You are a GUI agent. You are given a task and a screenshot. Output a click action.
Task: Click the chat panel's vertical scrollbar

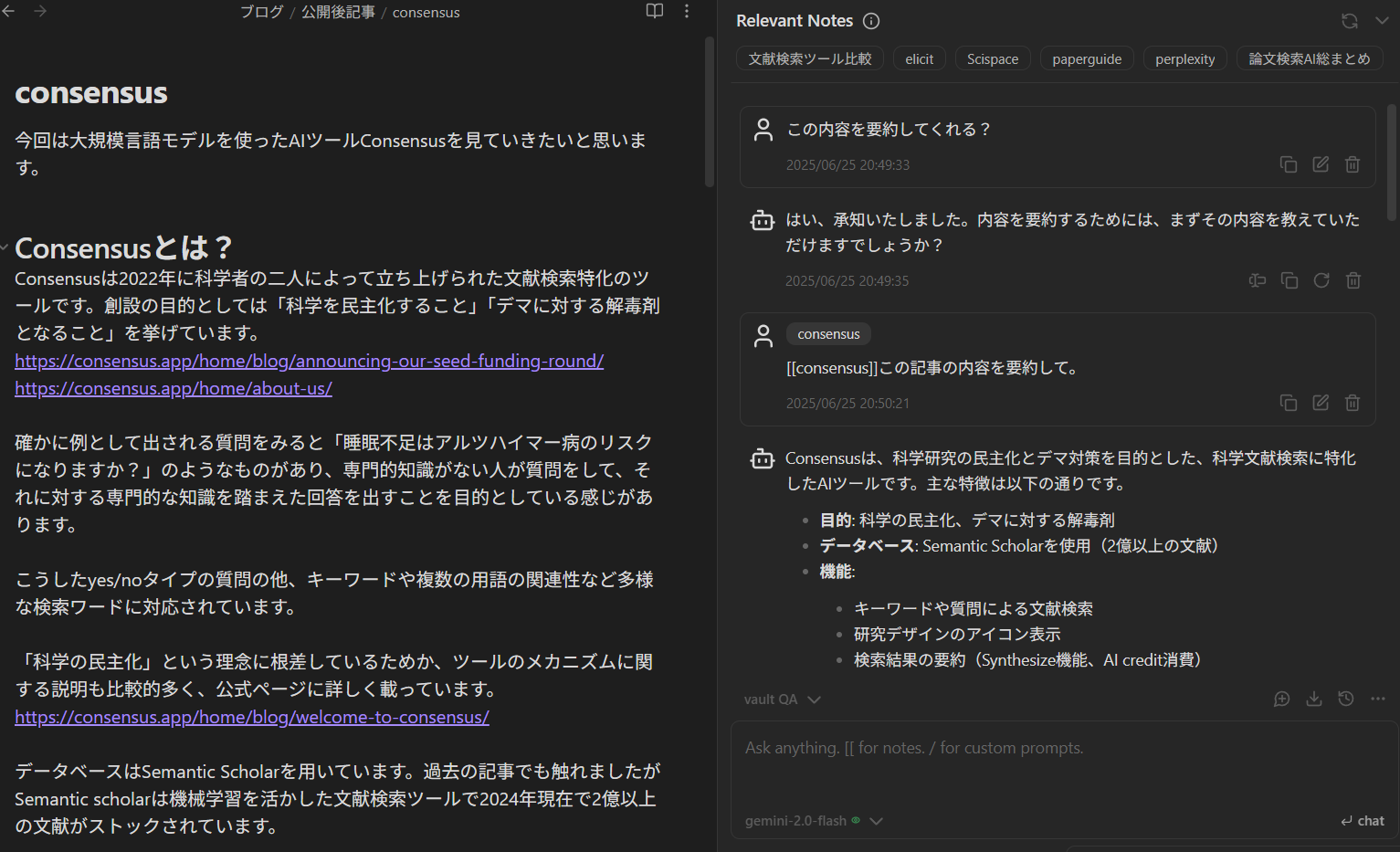click(x=1392, y=163)
